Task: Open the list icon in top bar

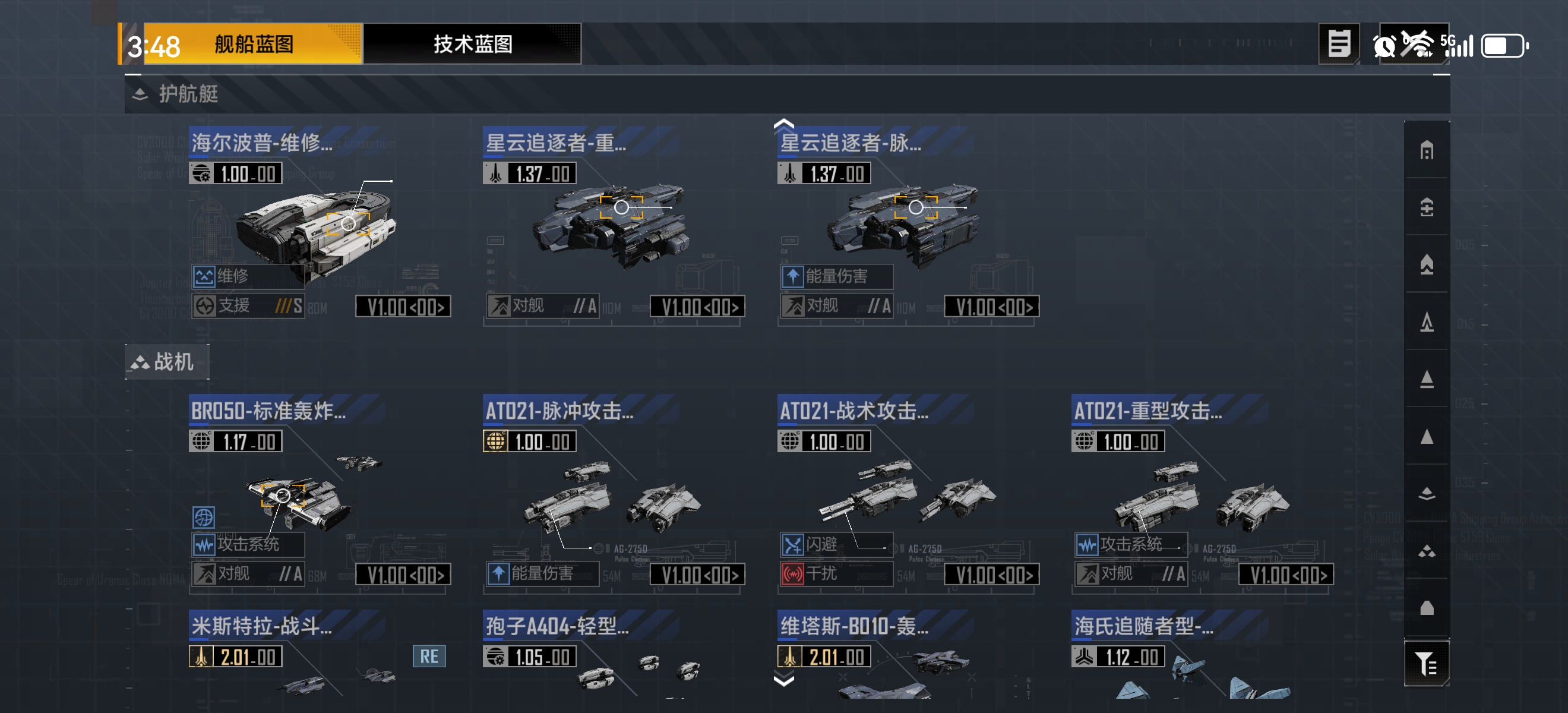Action: pos(1339,44)
